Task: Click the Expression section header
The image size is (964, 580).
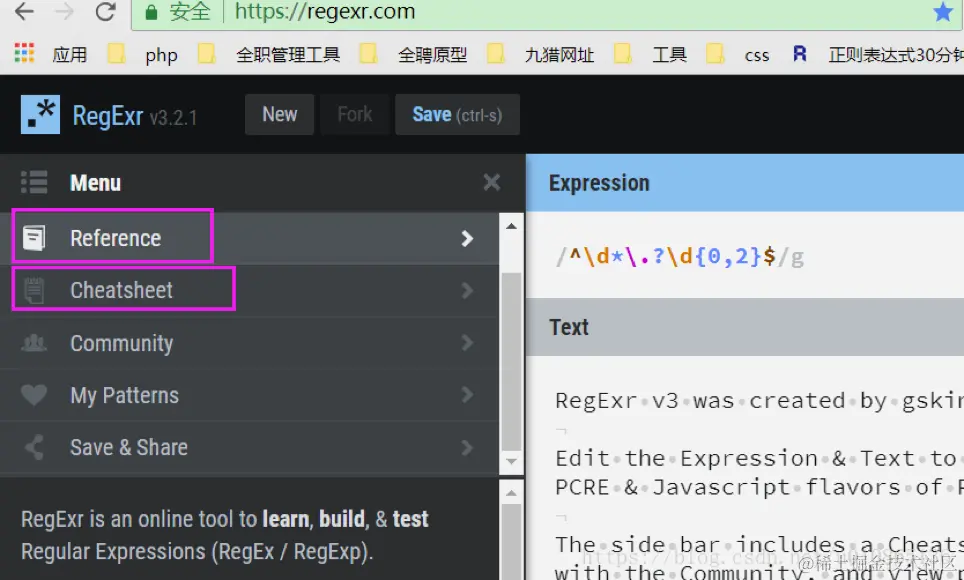Action: click(x=745, y=183)
